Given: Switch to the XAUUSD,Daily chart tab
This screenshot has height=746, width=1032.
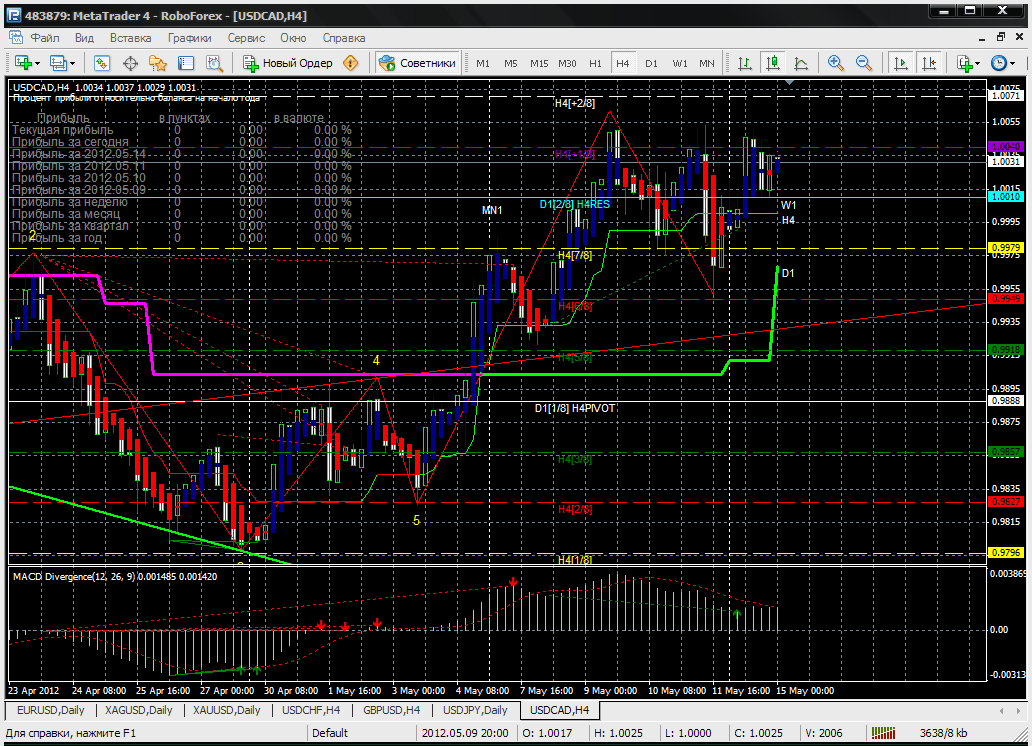Looking at the screenshot, I should click(x=226, y=710).
